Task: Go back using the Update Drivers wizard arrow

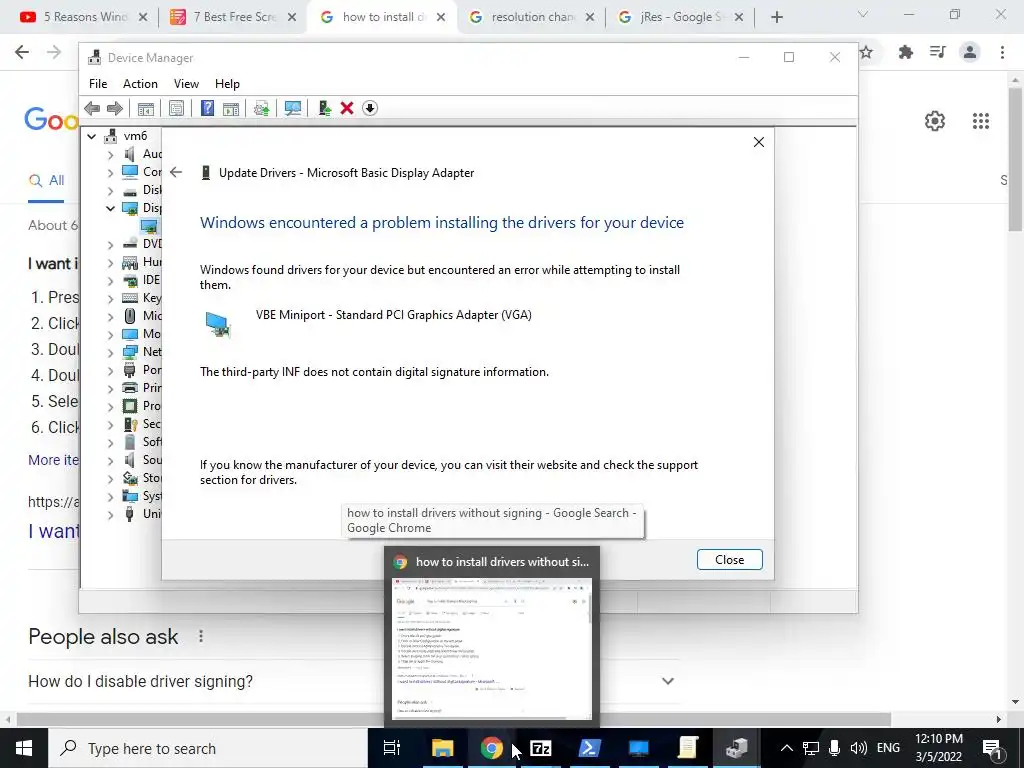Action: click(x=176, y=172)
